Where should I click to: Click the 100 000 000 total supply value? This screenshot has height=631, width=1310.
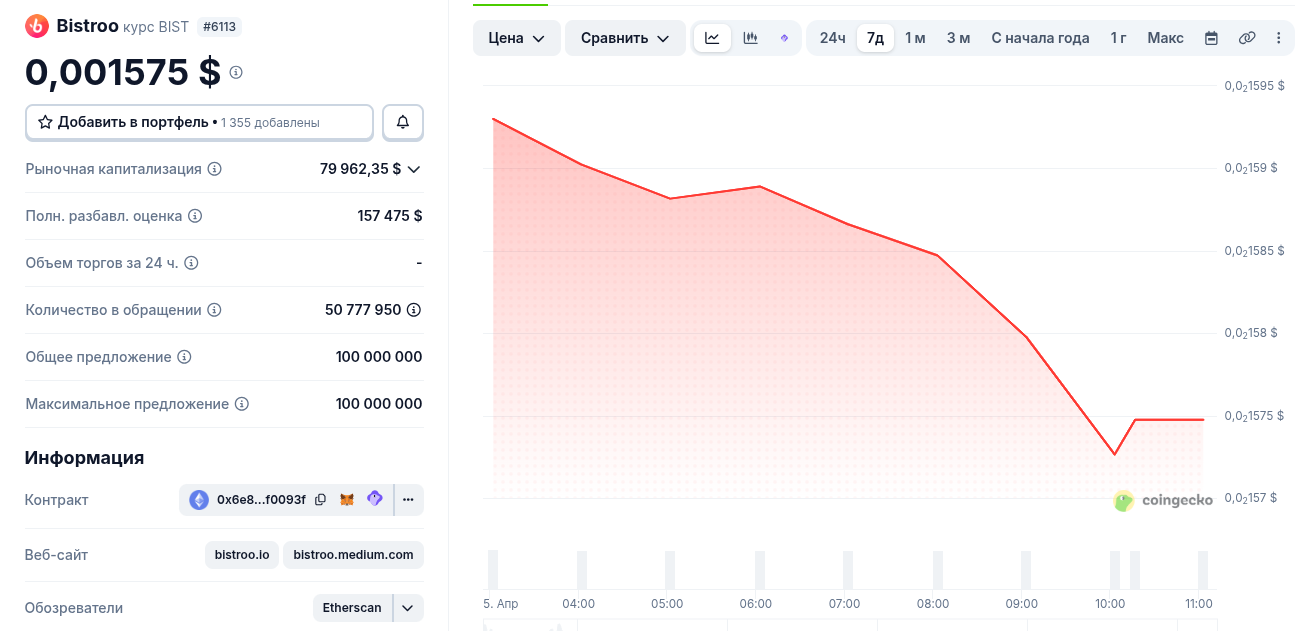[x=379, y=357]
